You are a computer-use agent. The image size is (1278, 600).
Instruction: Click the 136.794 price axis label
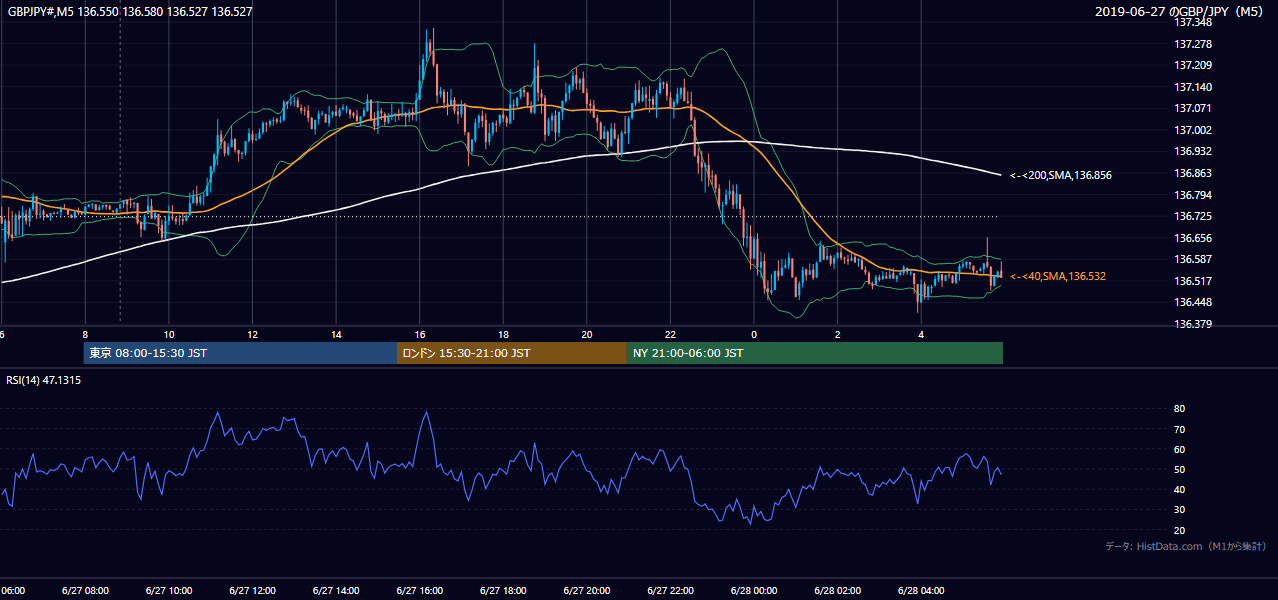[x=1193, y=195]
